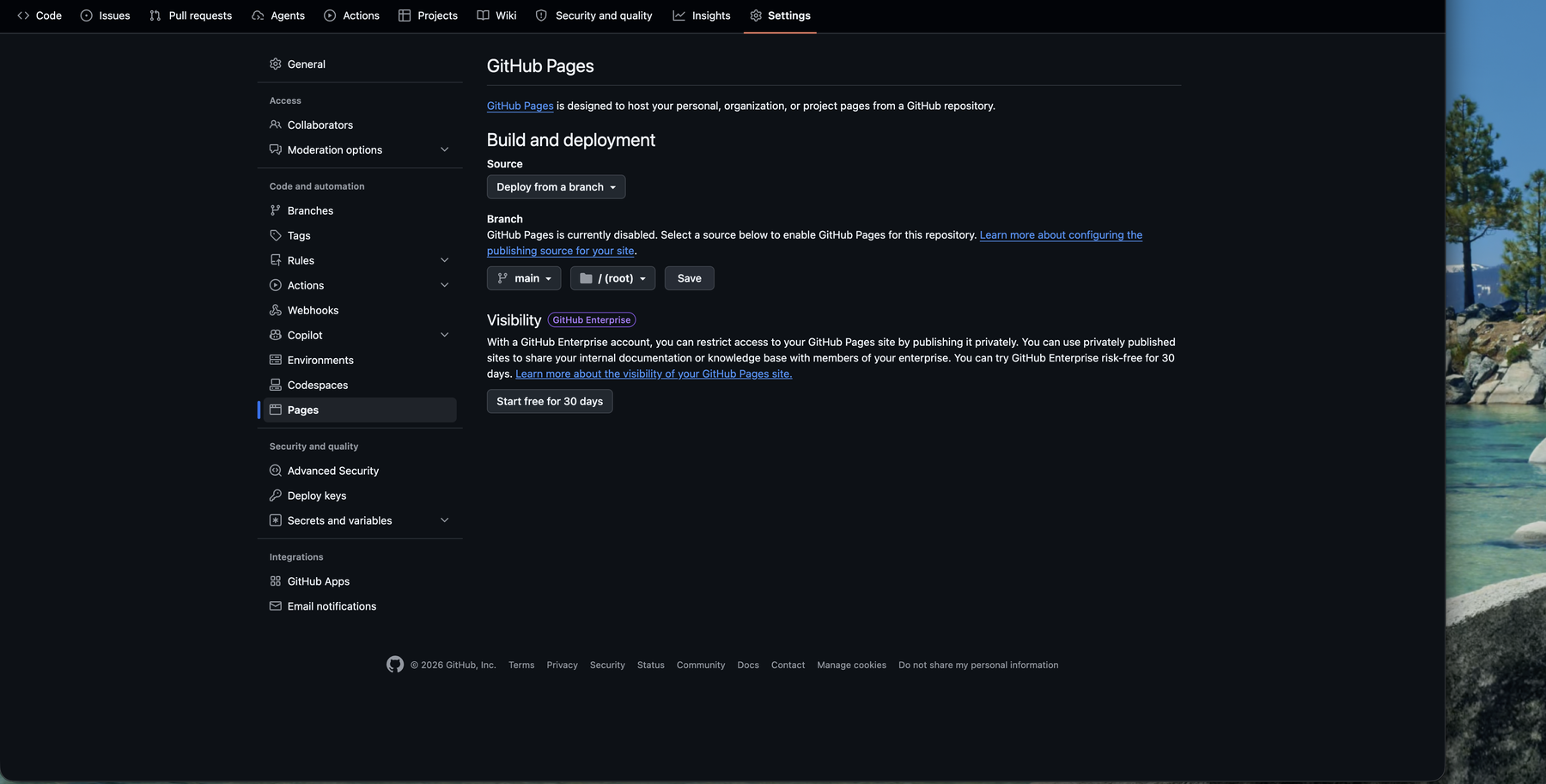1546x784 pixels.
Task: Expand the Rules section chevron
Action: 445,261
